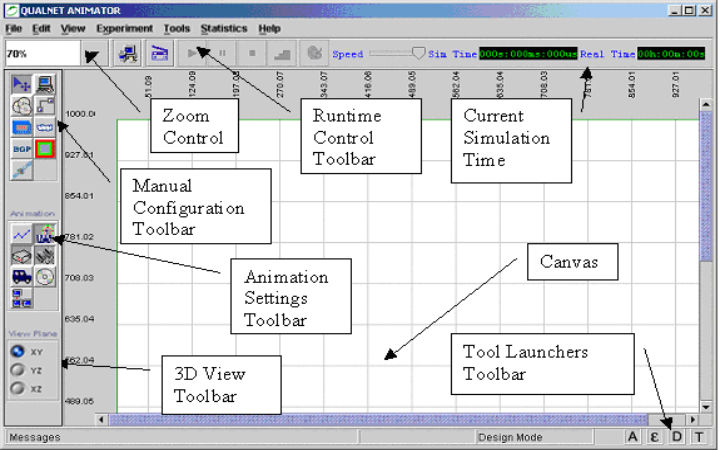720x450 pixels.
Task: Click the connected blue computers animation icon
Action: click(21, 298)
